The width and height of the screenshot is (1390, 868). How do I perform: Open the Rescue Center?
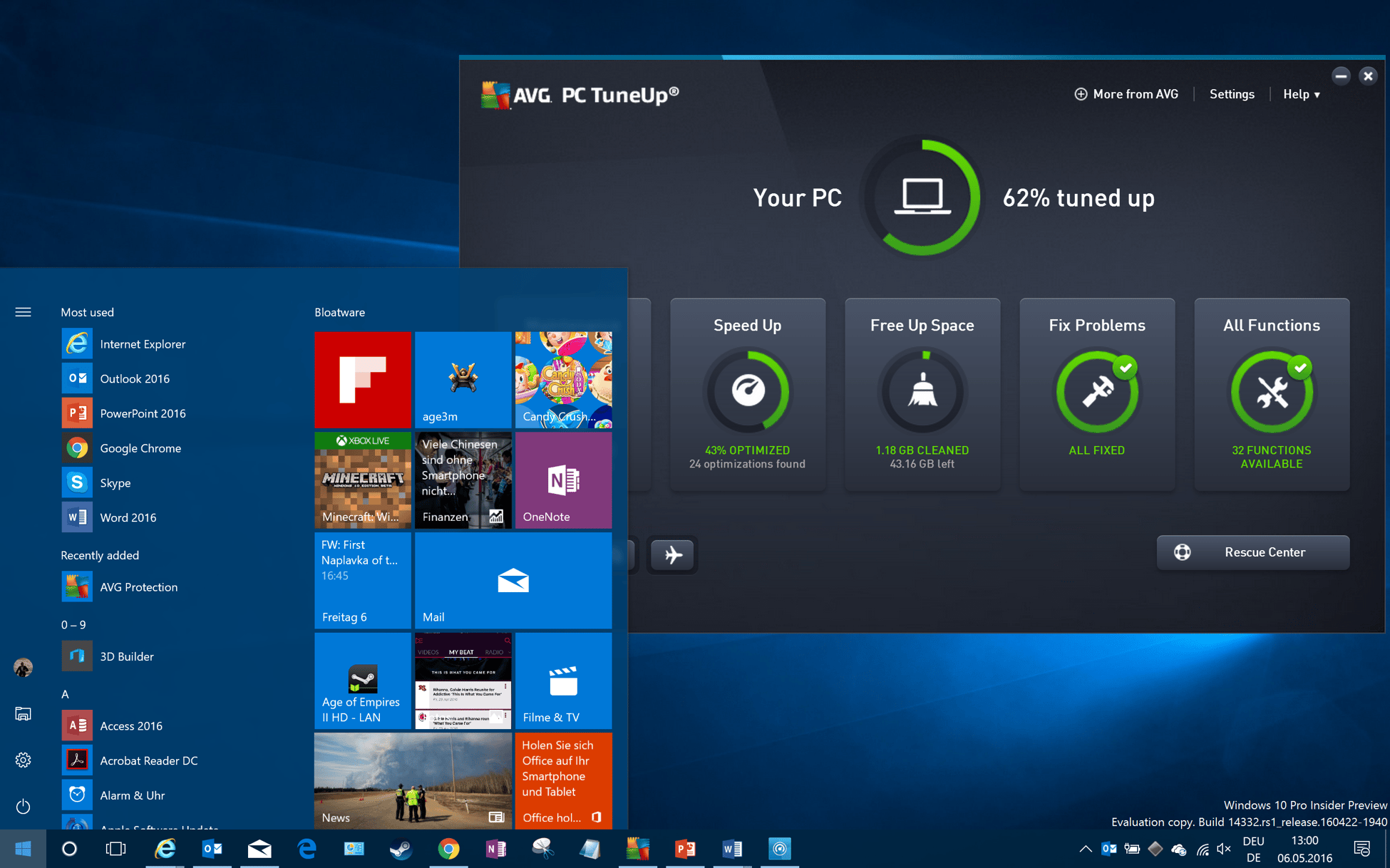[1252, 552]
